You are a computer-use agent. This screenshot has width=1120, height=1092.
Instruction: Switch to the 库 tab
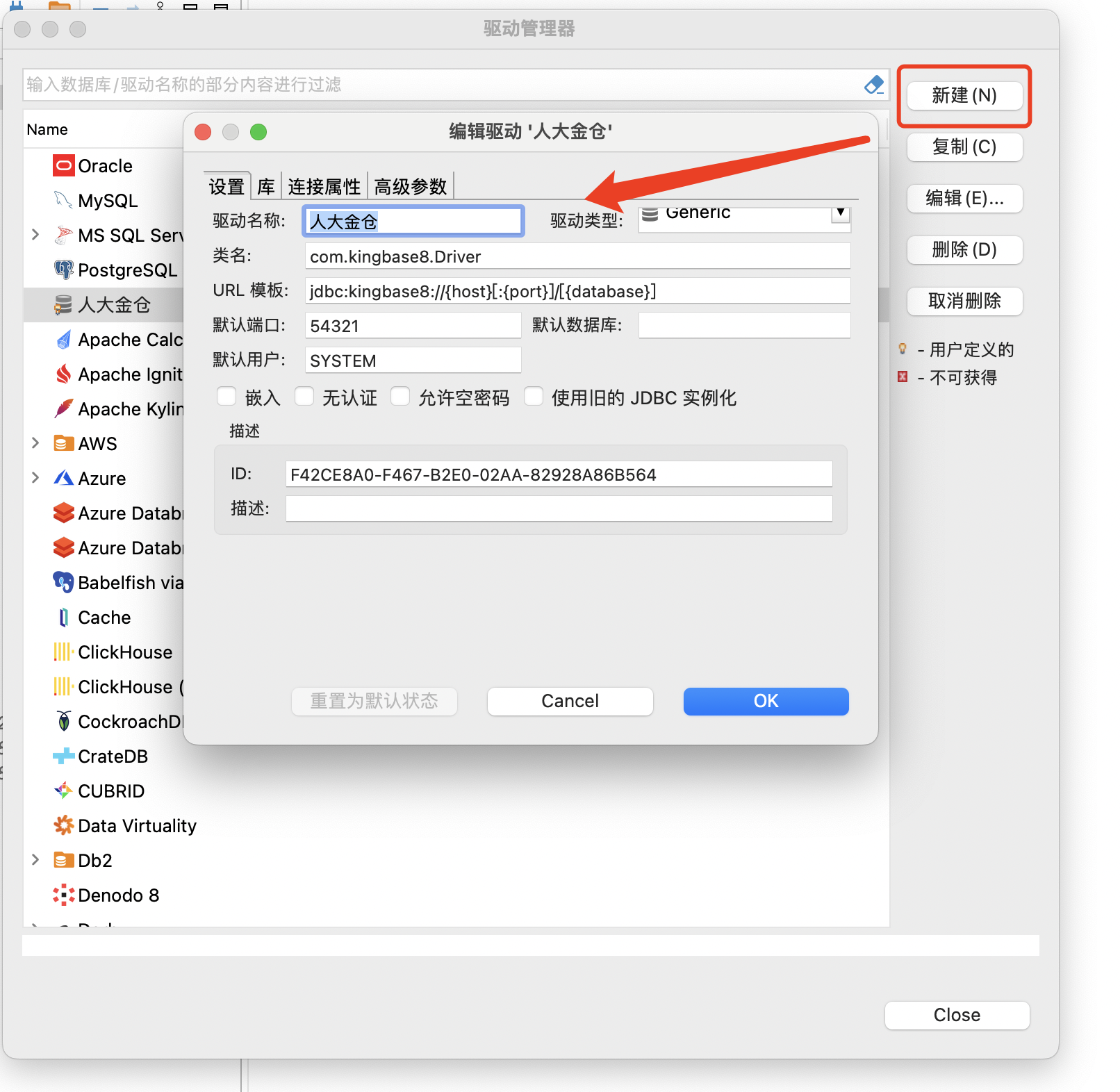[266, 186]
